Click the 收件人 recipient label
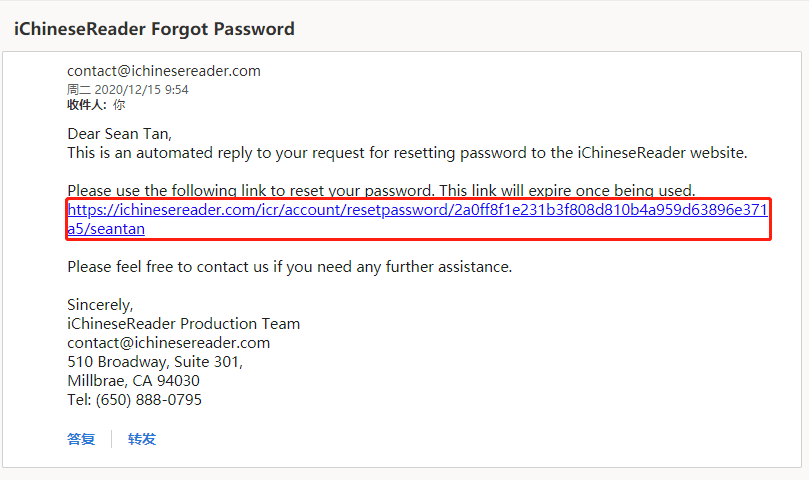 coord(86,104)
